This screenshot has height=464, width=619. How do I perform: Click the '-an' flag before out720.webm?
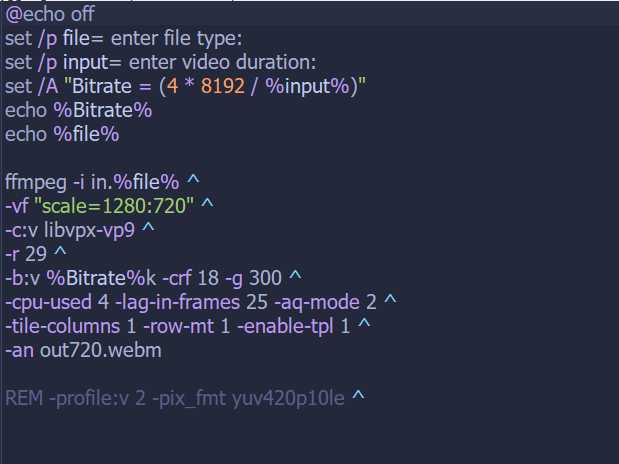[x=19, y=351]
